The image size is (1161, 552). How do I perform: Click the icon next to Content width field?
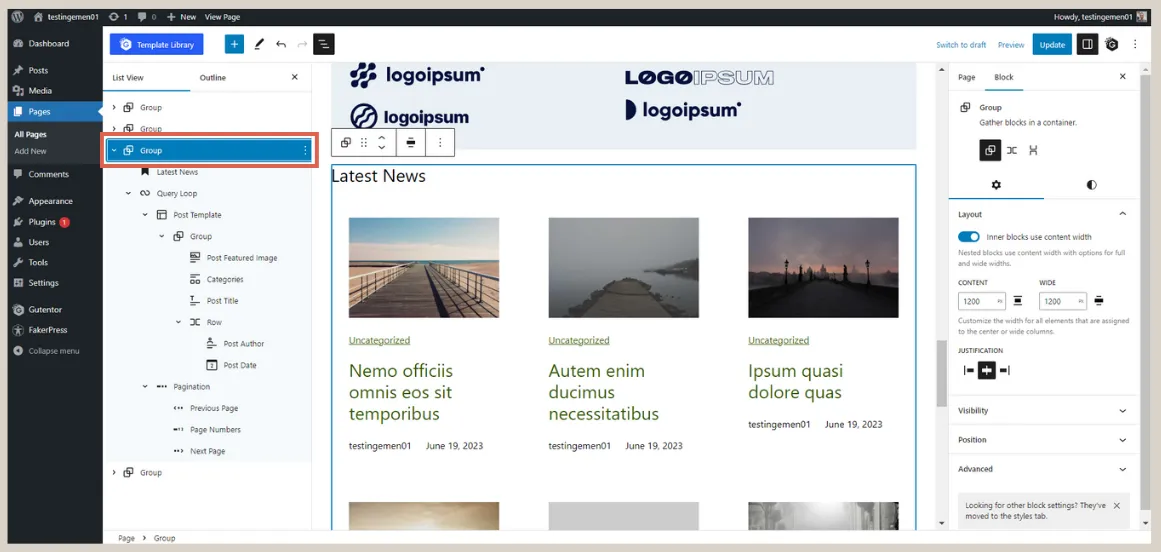[x=1018, y=301]
